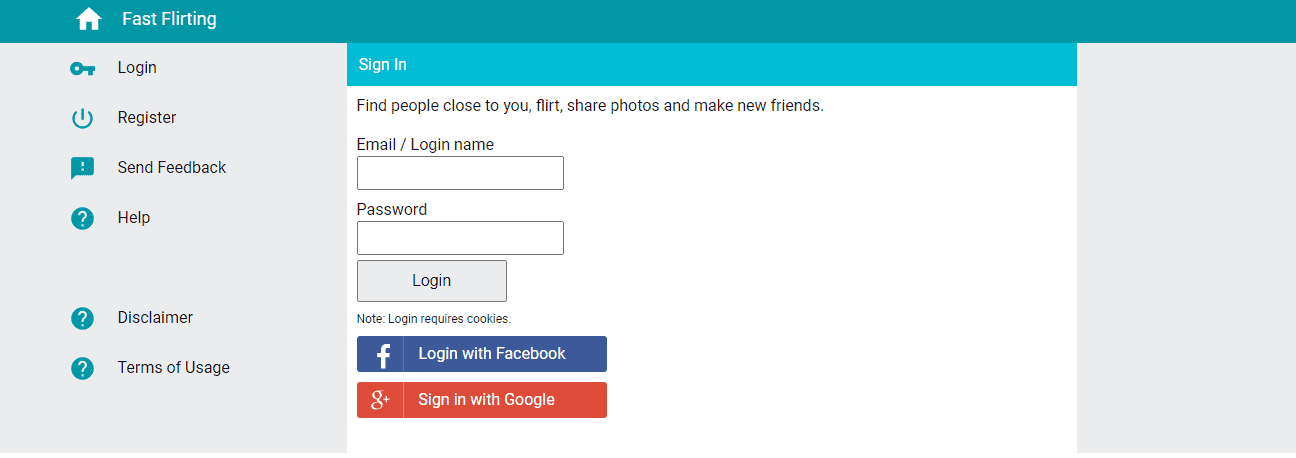Image resolution: width=1296 pixels, height=458 pixels.
Task: View the Disclaimer page link
Action: tap(155, 318)
